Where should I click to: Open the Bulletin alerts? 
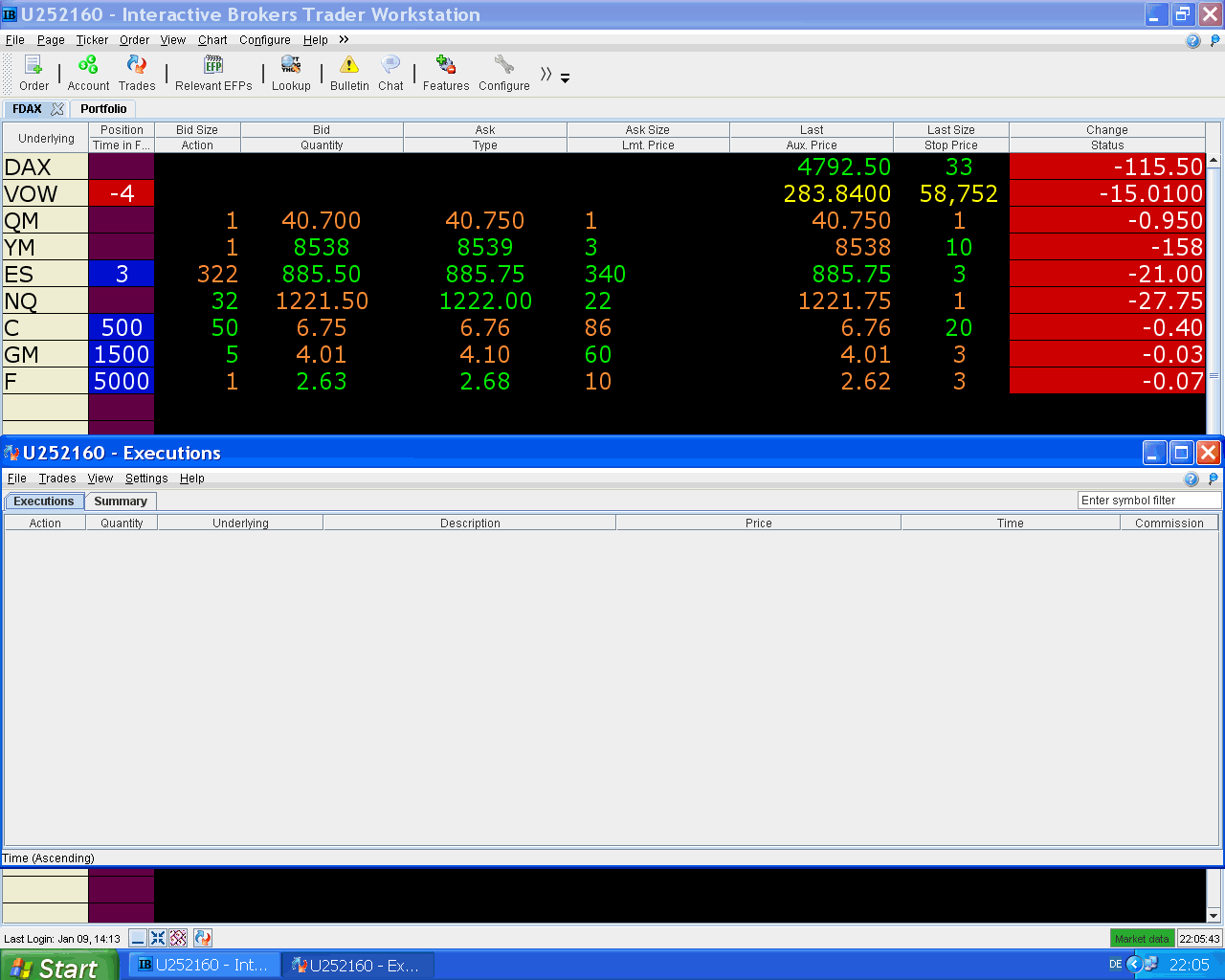coord(349,73)
